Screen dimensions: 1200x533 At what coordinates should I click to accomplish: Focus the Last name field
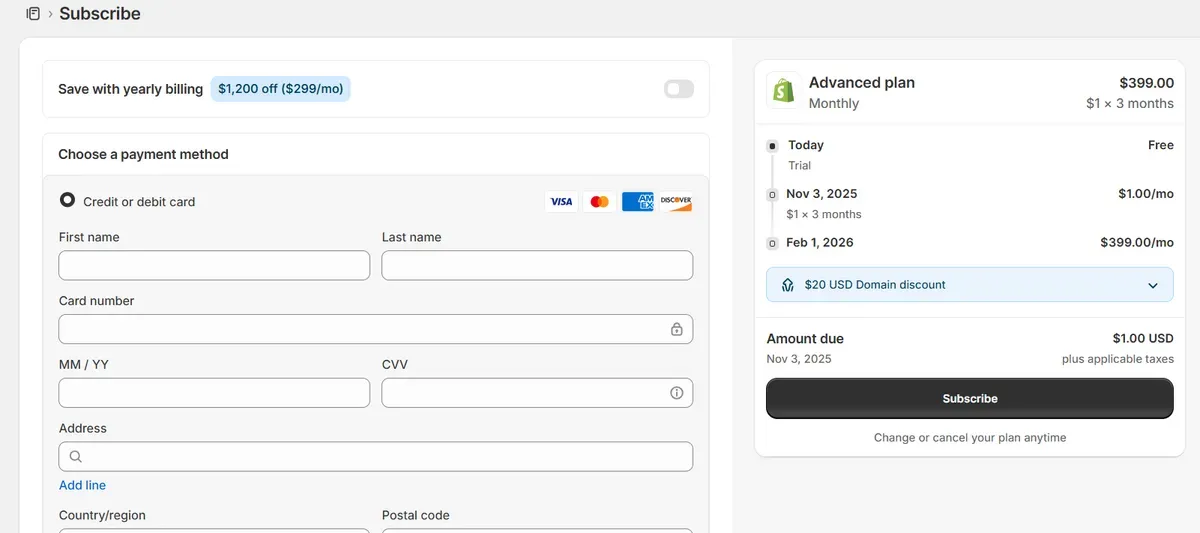537,265
